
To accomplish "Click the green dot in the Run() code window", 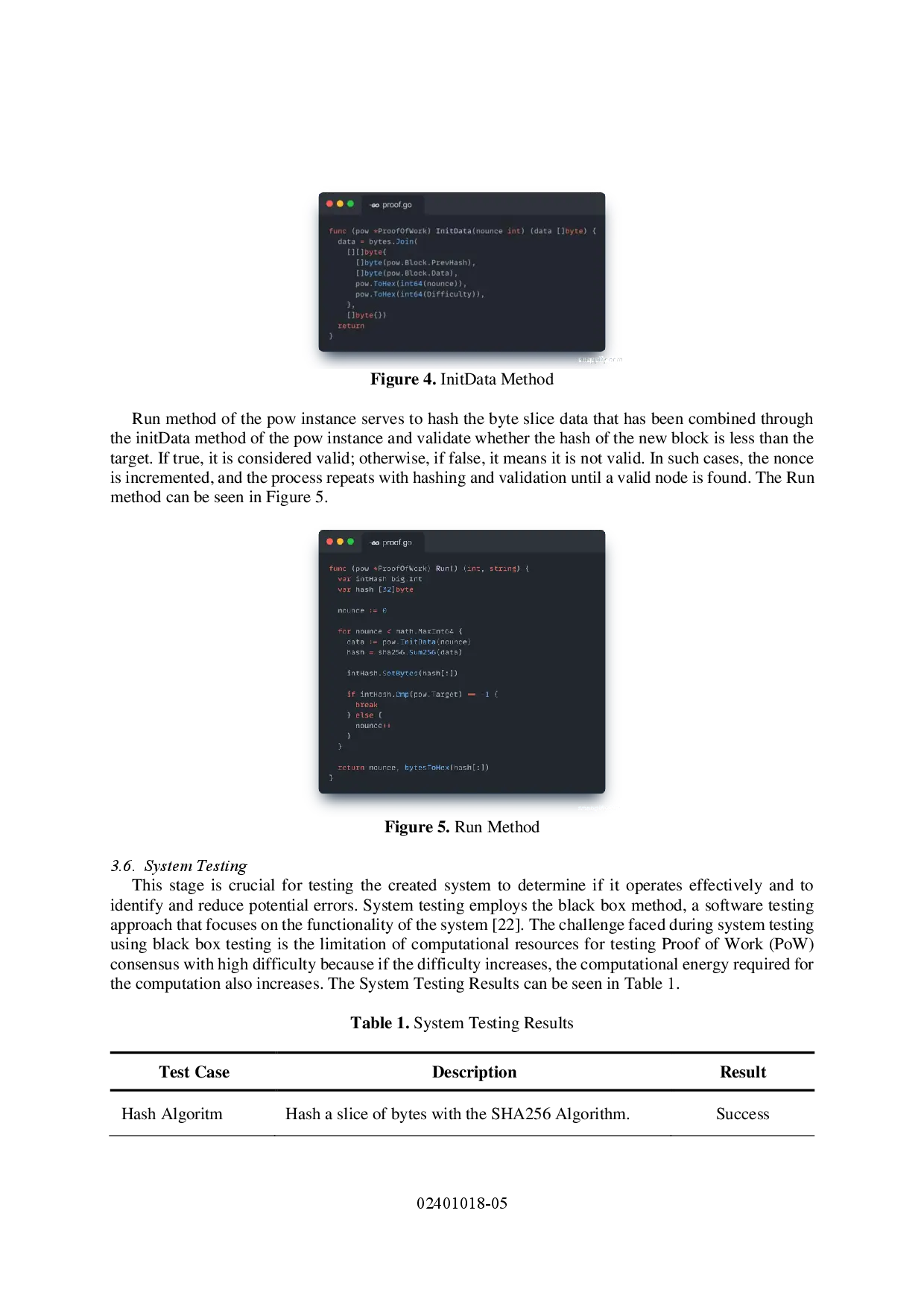I will click(x=350, y=542).
